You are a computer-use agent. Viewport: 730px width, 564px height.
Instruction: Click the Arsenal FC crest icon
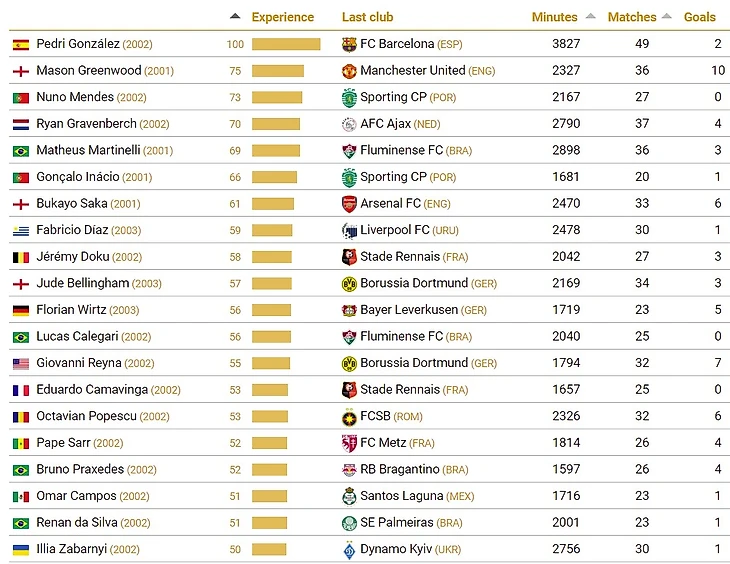349,203
